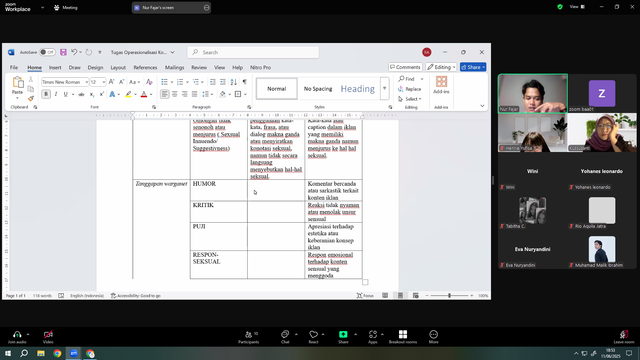Click the Sort A-Z icon
This screenshot has height=360, width=640.
233,82
